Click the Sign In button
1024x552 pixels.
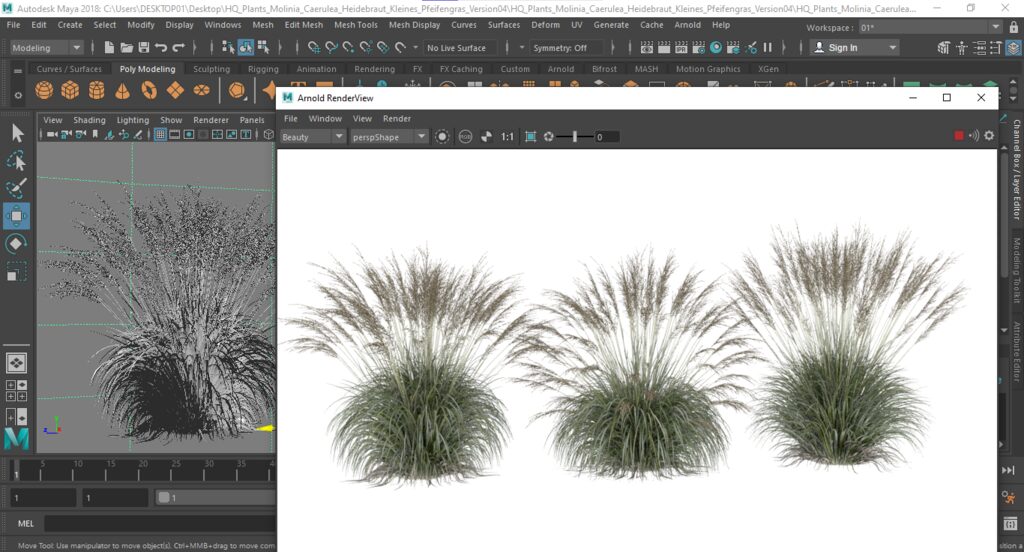[x=855, y=48]
